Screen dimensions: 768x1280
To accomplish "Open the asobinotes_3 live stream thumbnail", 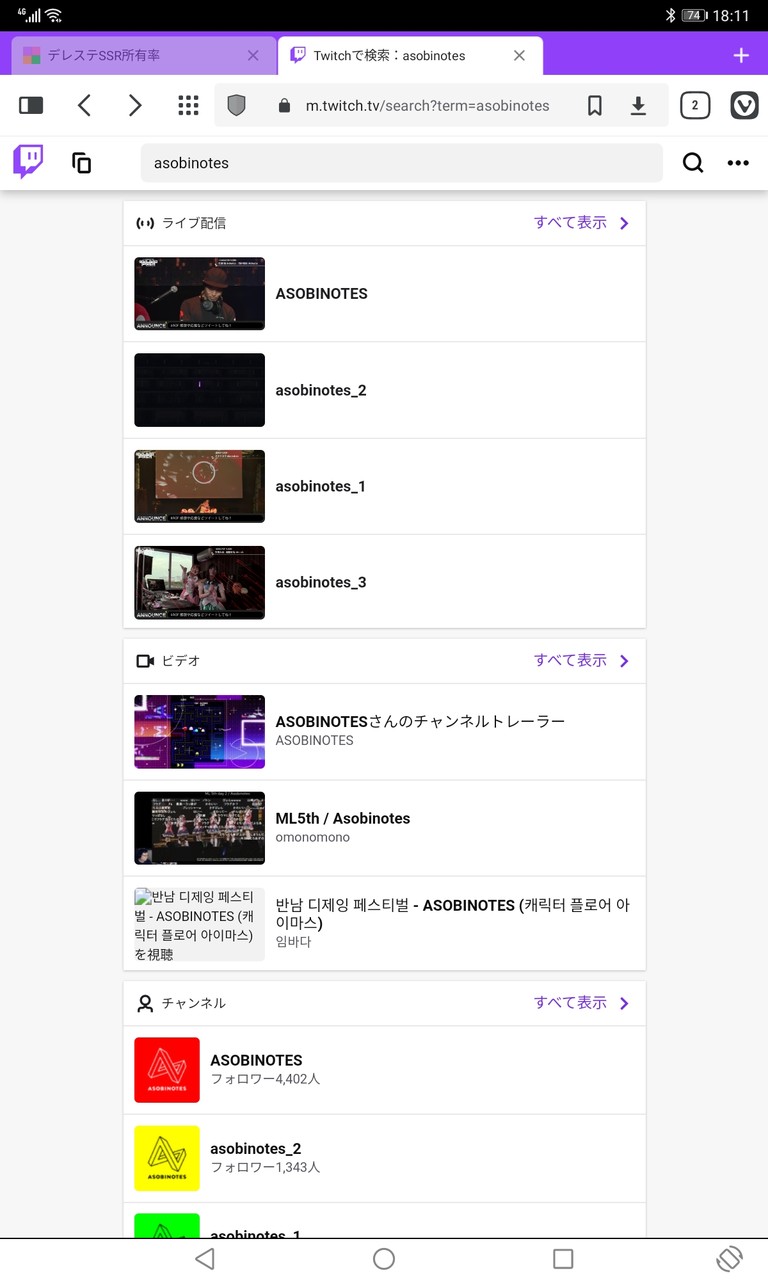I will 200,583.
